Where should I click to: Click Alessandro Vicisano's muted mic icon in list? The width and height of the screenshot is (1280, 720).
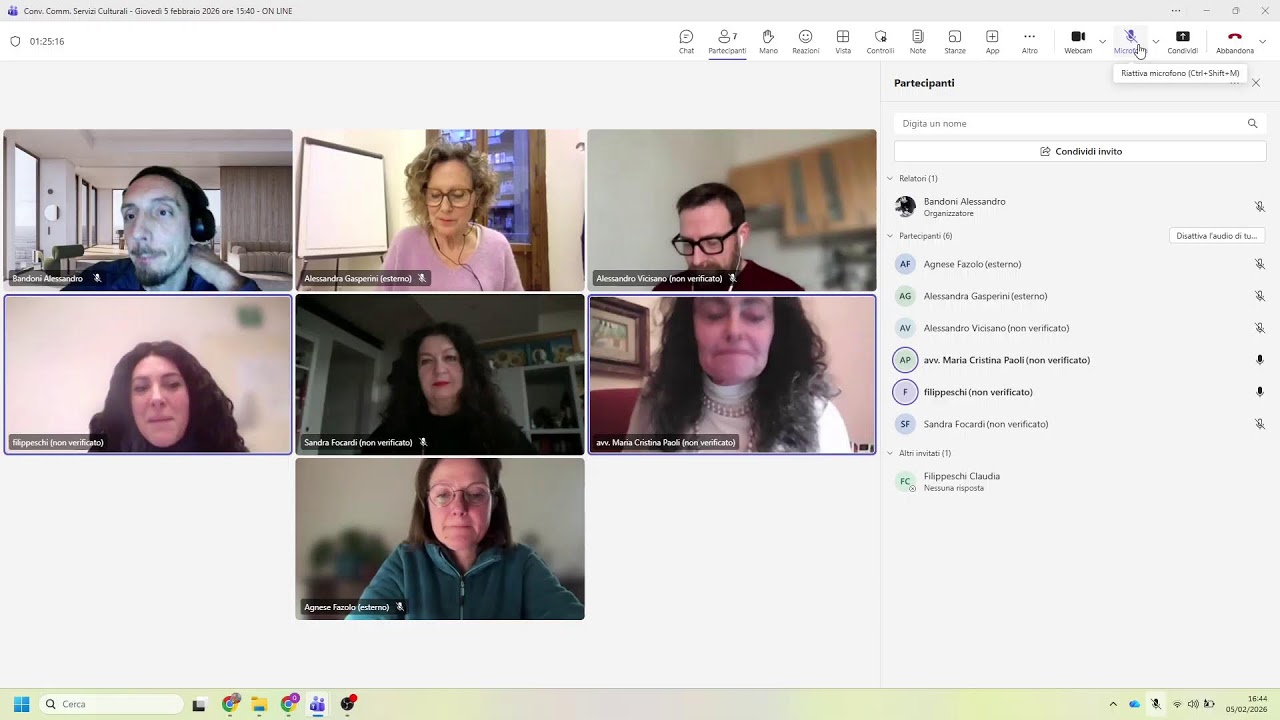[1260, 328]
